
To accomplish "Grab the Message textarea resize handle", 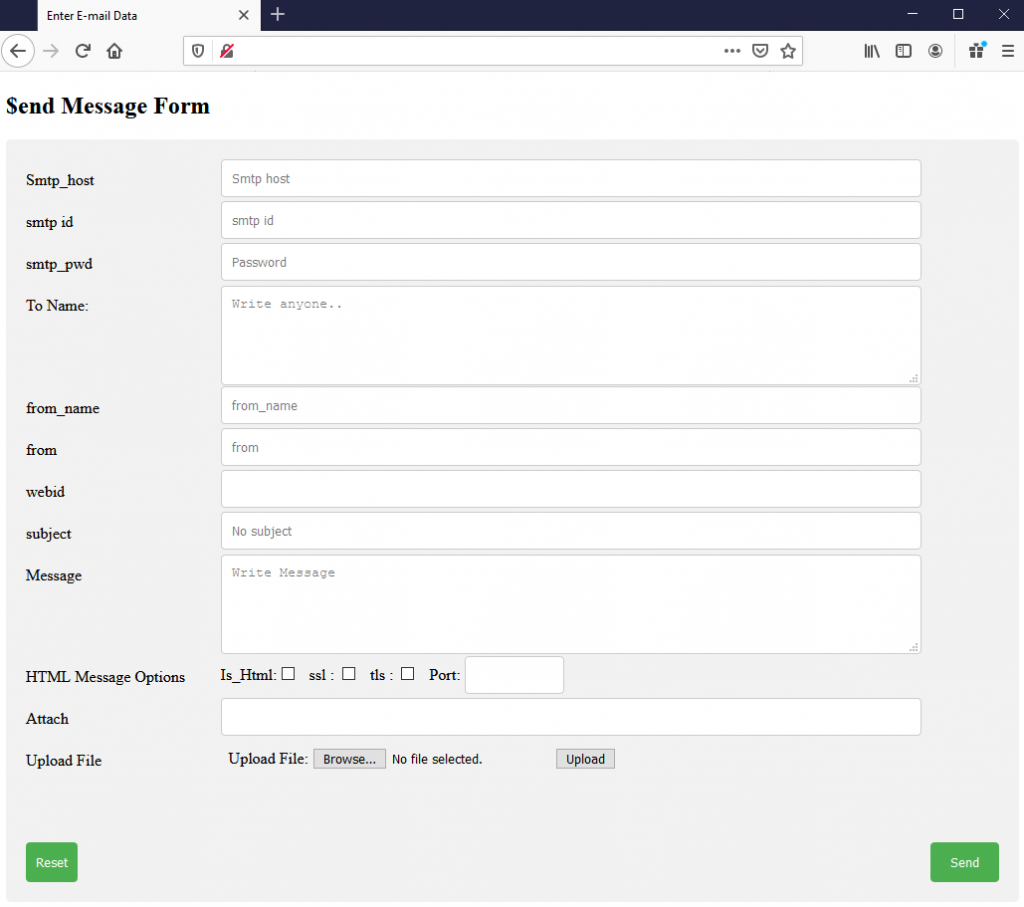I will point(914,647).
